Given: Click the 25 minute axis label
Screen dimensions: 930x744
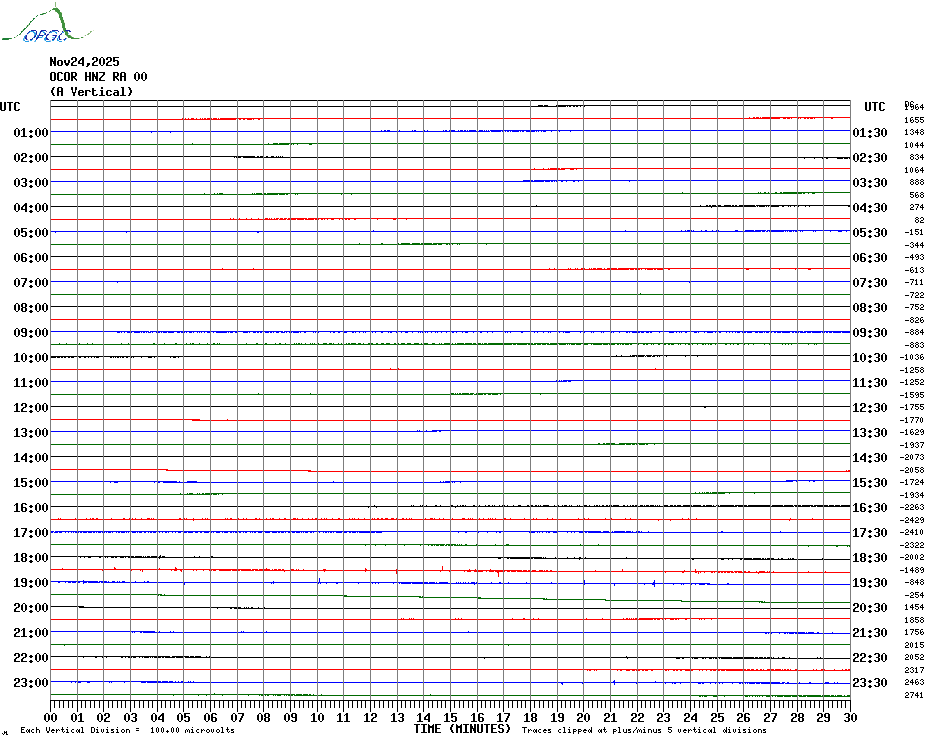Looking at the screenshot, I should [717, 717].
